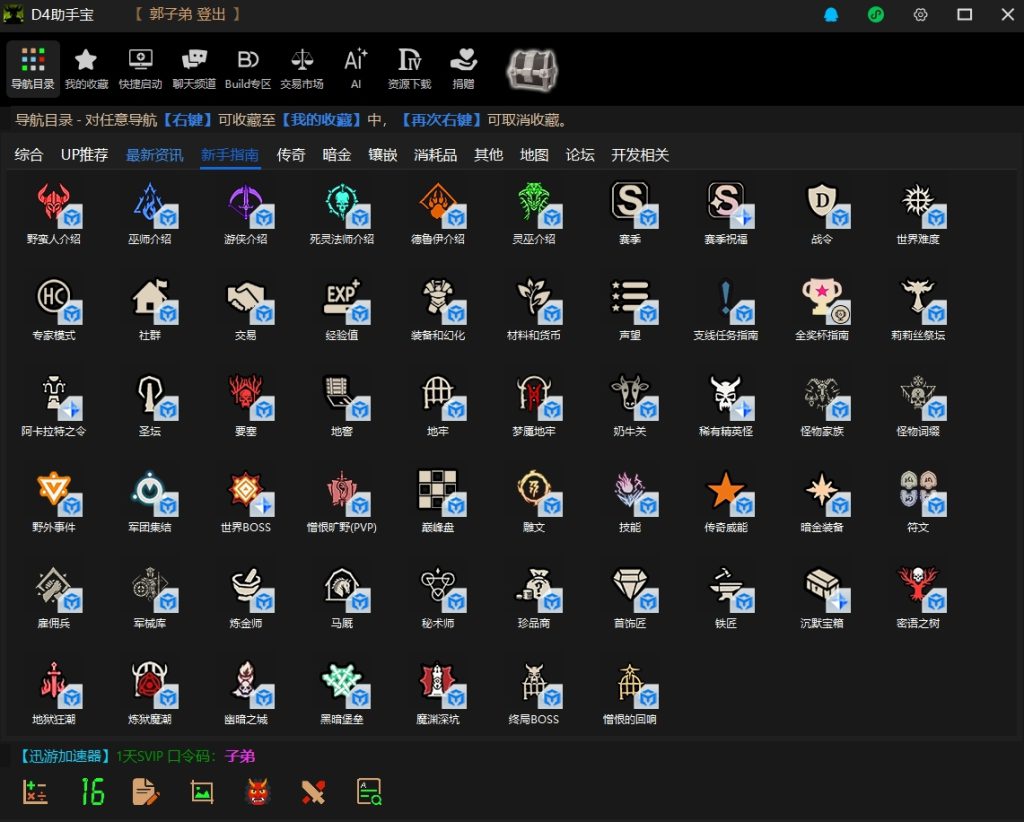Viewport: 1024px width, 822px height.
Task: Click the green circular title bar icon
Action: (x=876, y=14)
